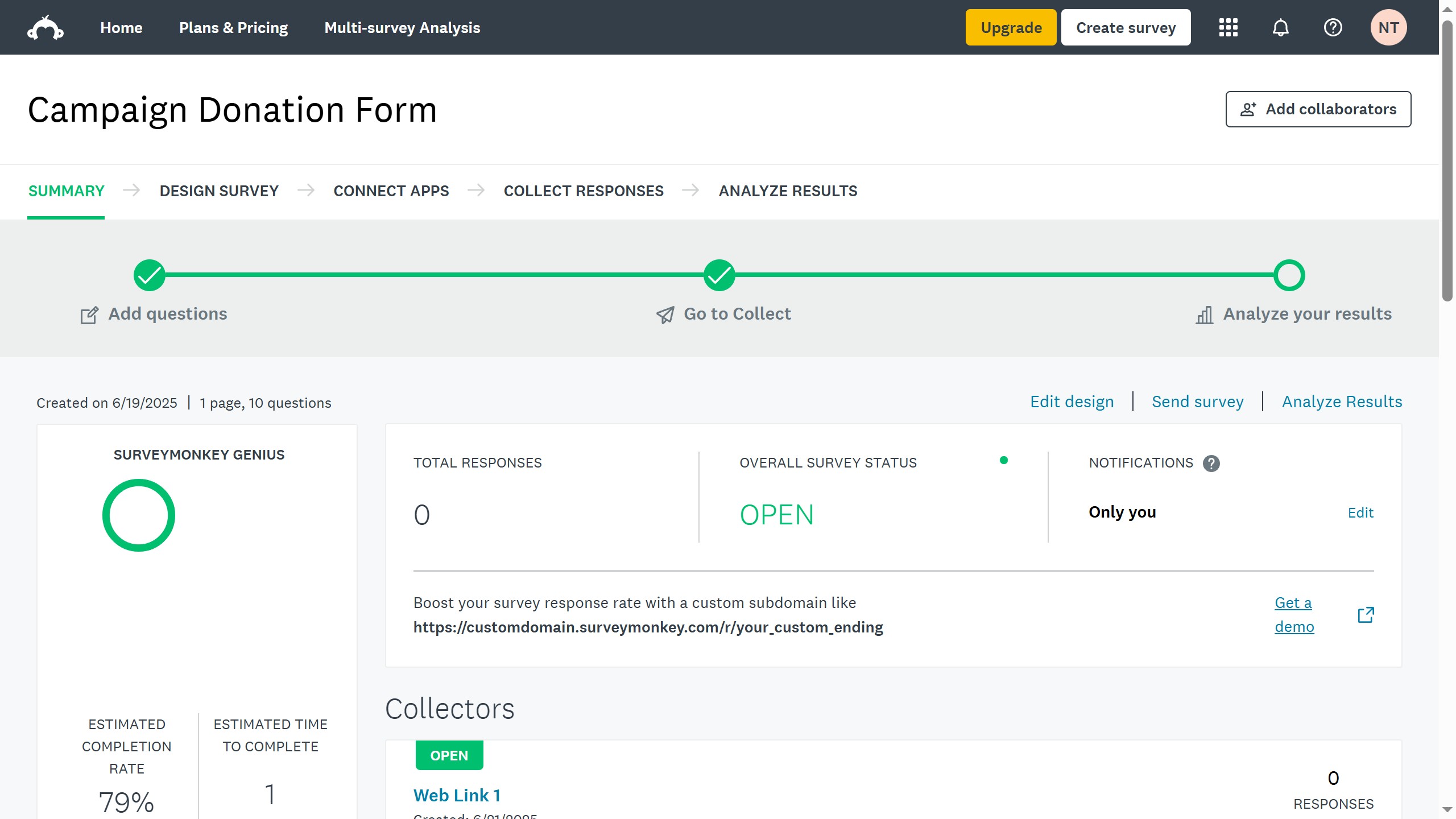Click the SurveyMonkey logo icon
The width and height of the screenshot is (1456, 819).
(45, 28)
